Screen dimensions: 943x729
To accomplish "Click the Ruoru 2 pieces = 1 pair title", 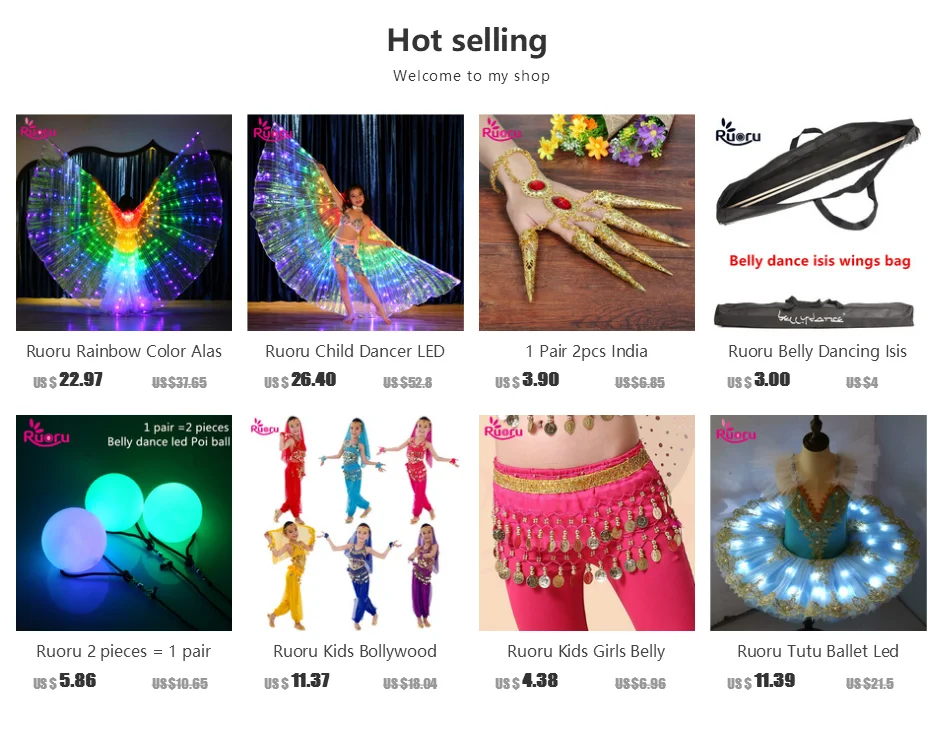I will (124, 651).
